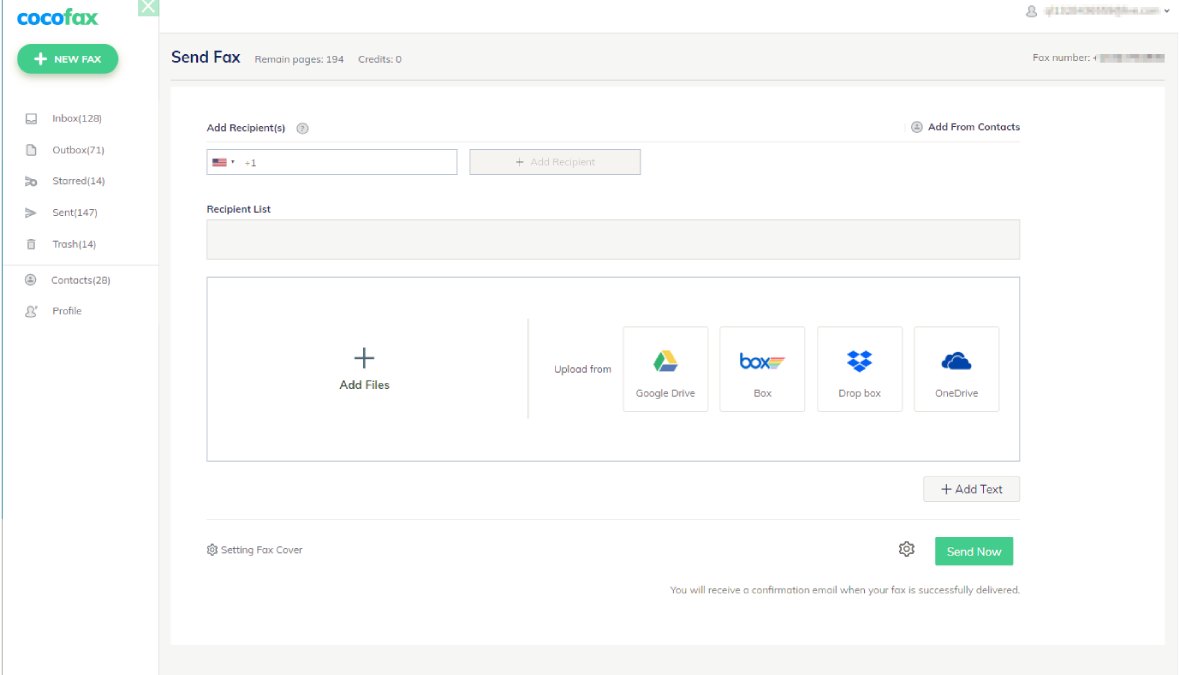Click Add From Contacts link
1180x675 pixels.
coord(965,127)
